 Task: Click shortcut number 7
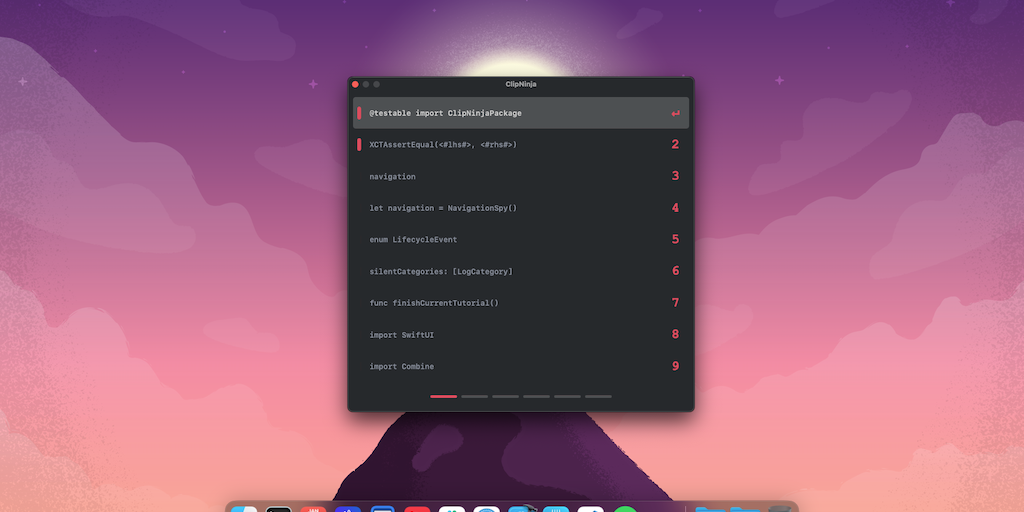point(675,303)
